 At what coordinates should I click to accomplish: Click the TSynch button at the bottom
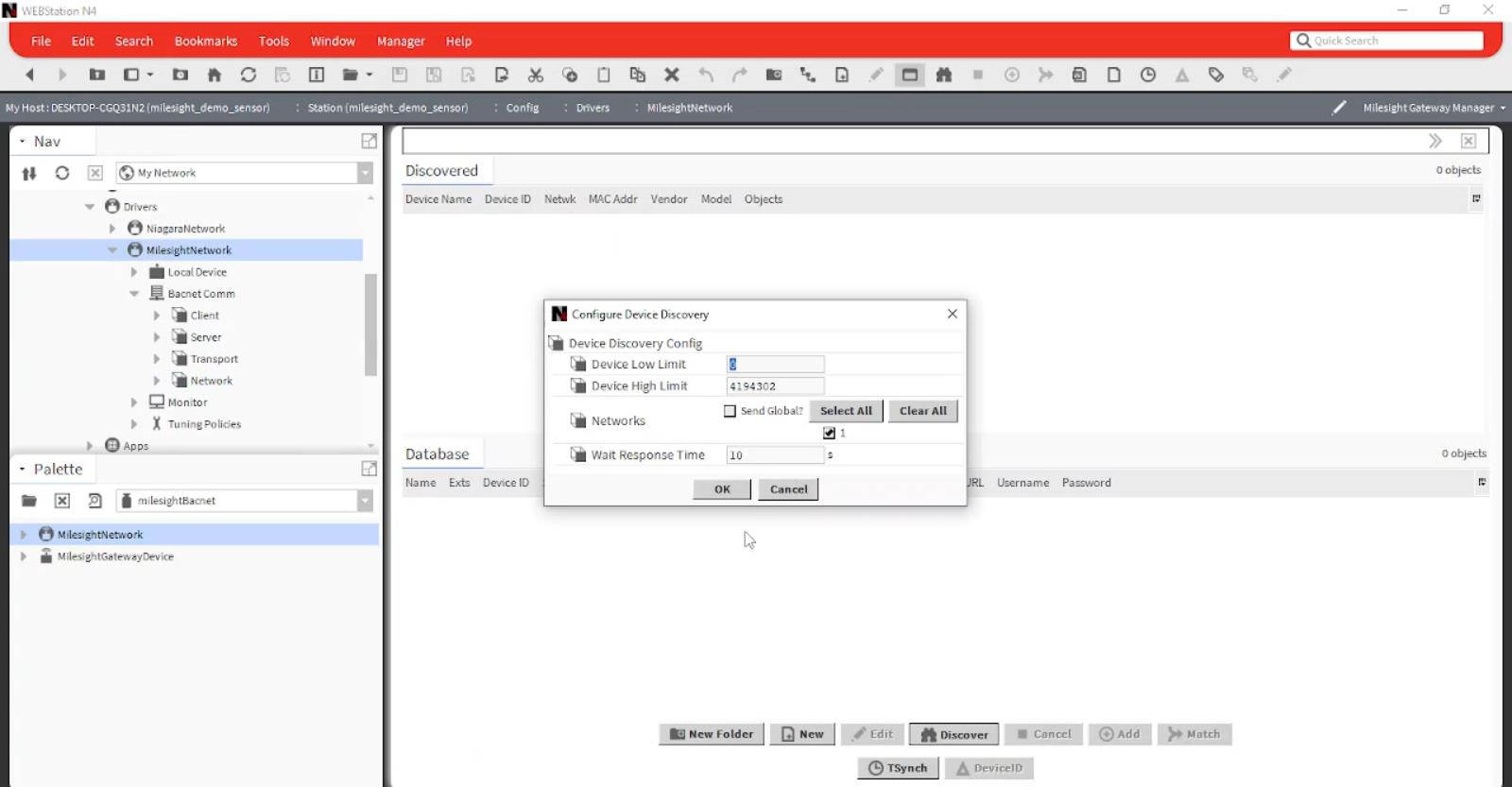point(898,768)
